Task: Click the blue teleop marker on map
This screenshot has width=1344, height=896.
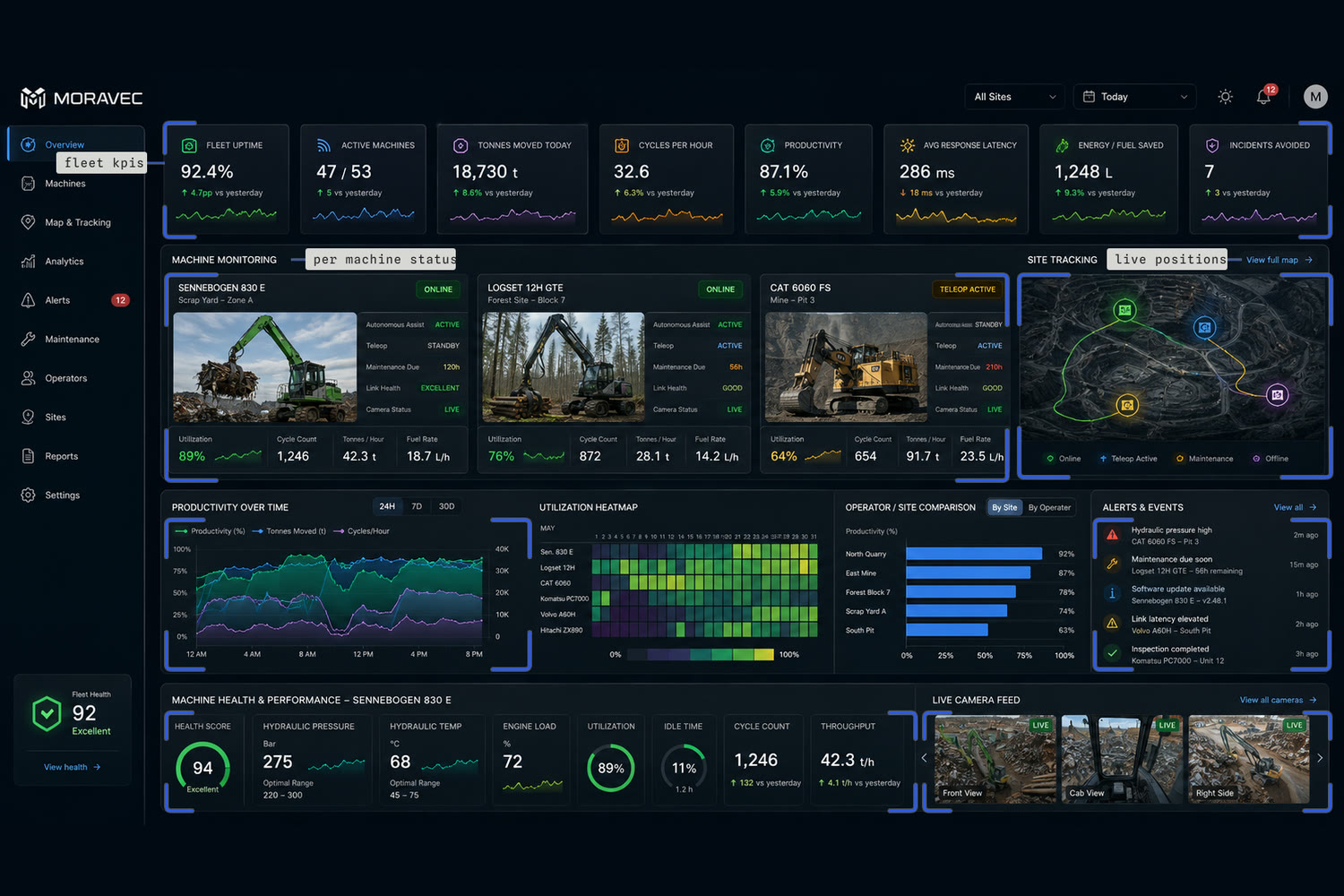Action: [x=1205, y=327]
